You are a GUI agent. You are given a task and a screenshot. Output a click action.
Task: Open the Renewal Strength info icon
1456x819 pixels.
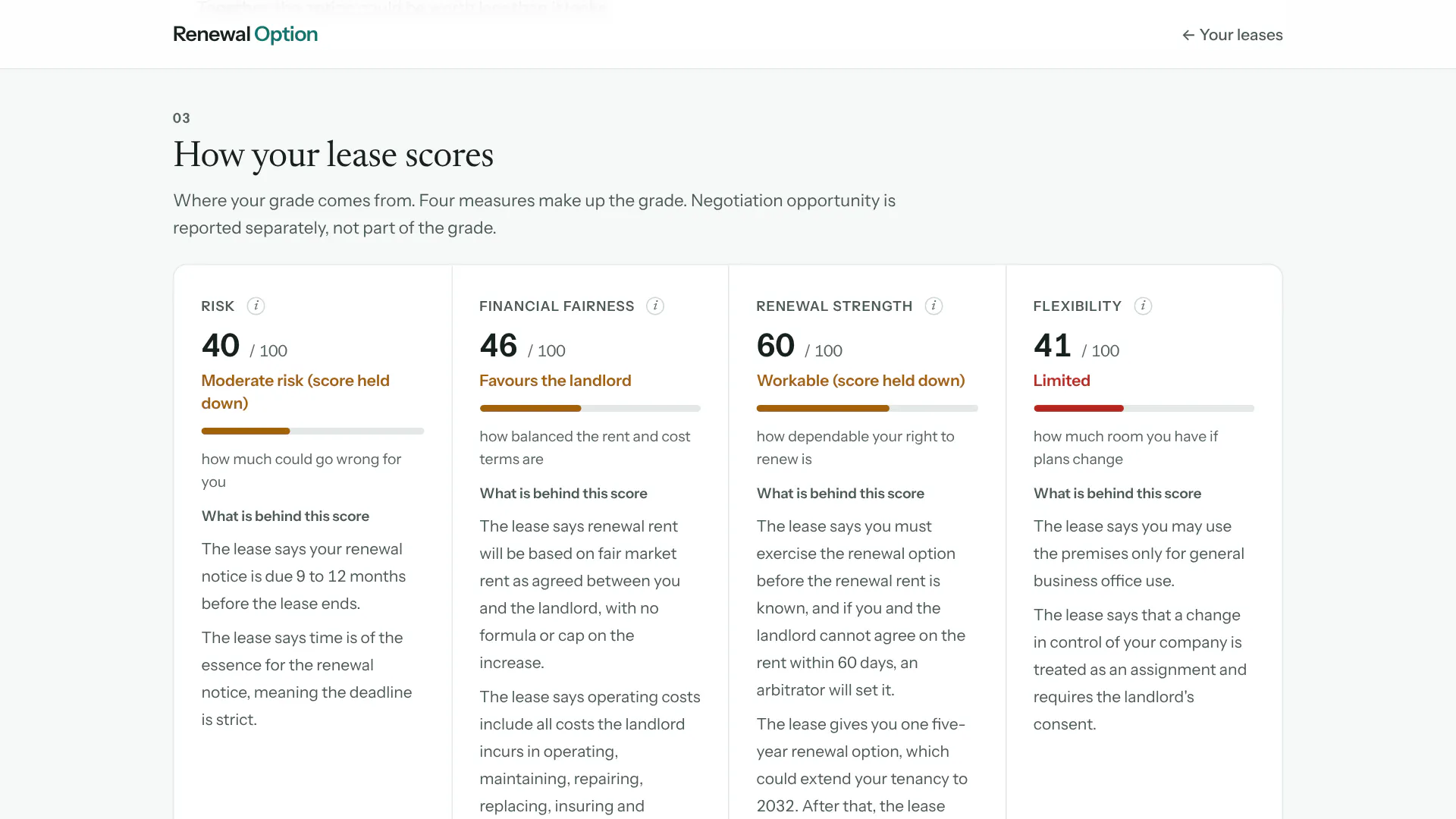[x=934, y=306]
